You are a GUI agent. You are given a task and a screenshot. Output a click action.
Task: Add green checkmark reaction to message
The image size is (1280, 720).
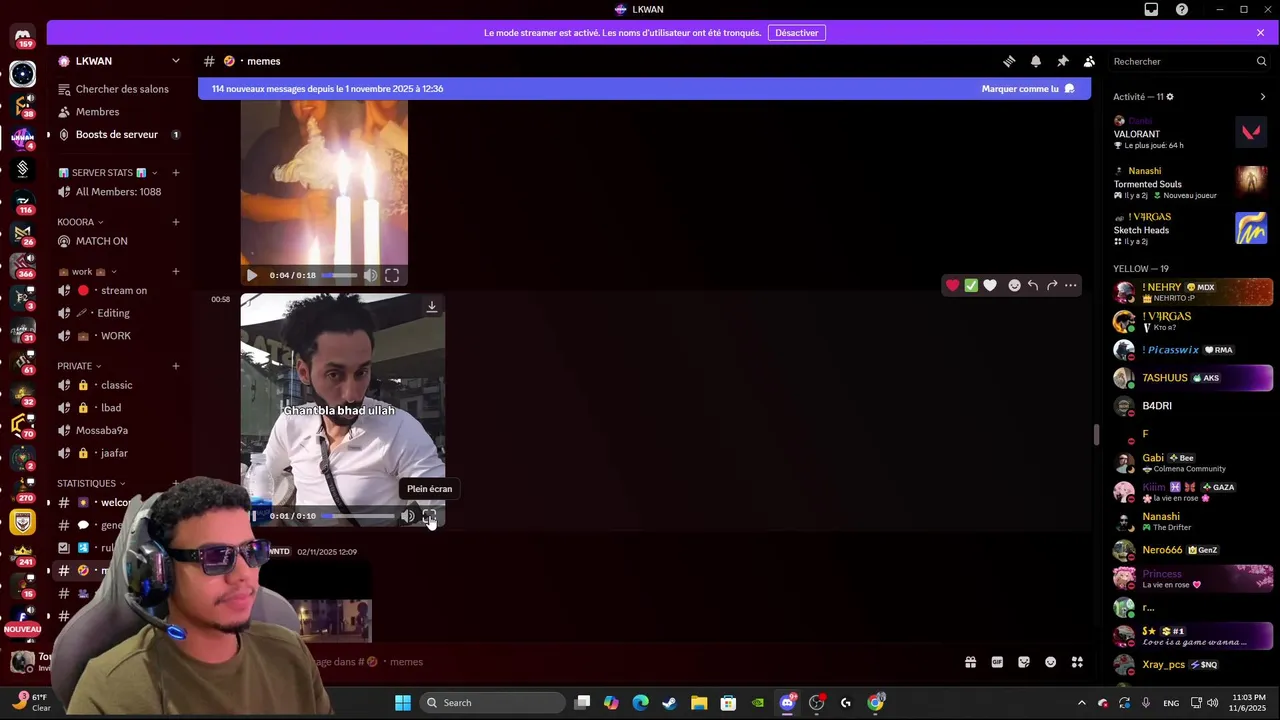point(971,285)
